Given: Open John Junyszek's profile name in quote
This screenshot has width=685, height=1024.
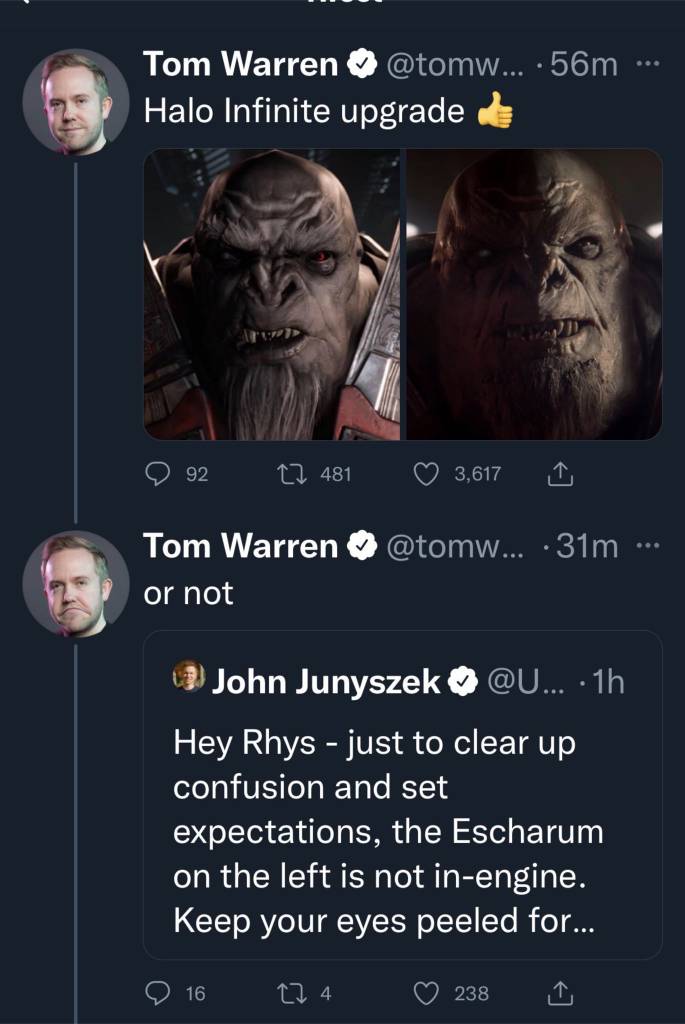Looking at the screenshot, I should click(x=326, y=682).
